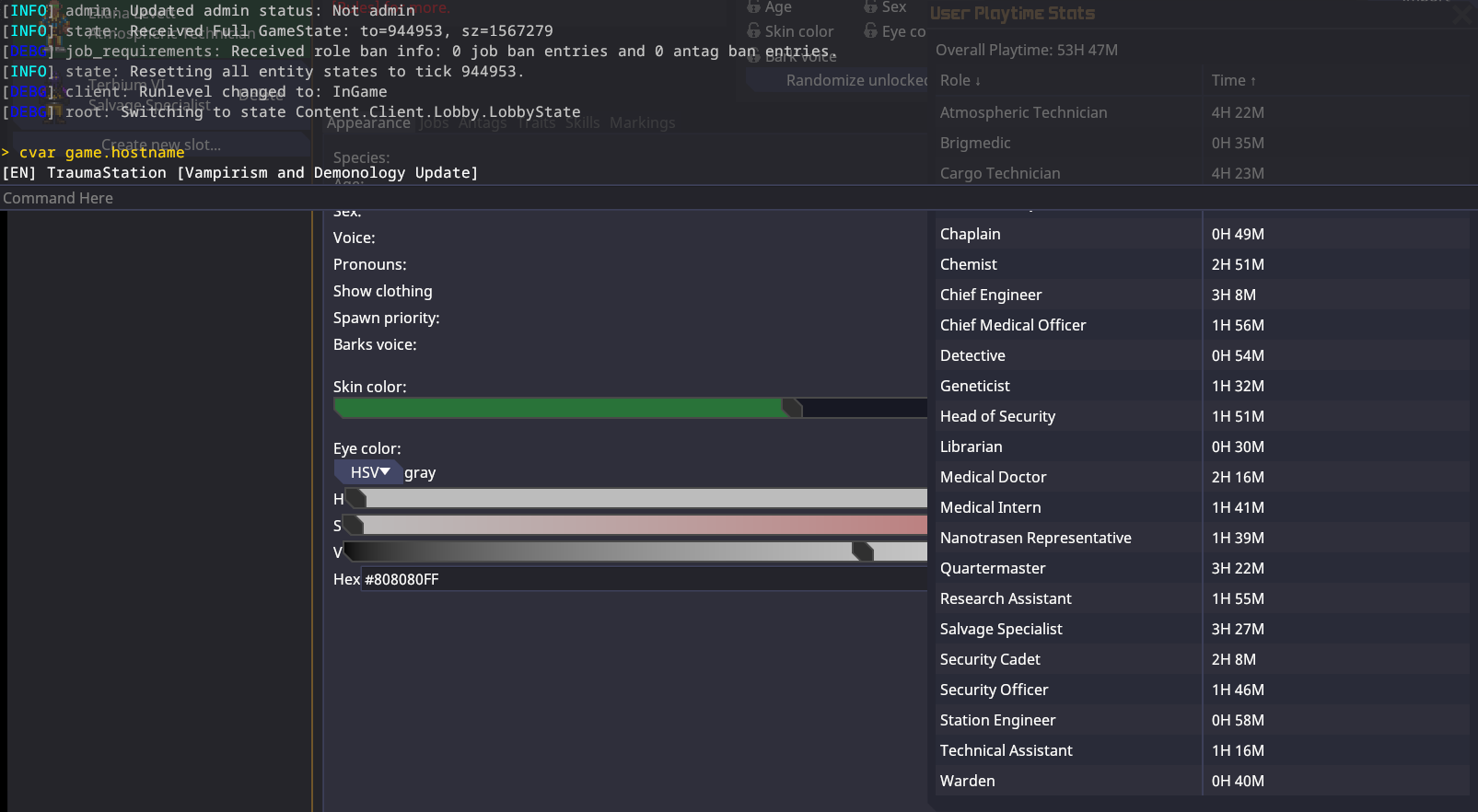Click the Create new slot button
The height and width of the screenshot is (812, 1478).
161,145
